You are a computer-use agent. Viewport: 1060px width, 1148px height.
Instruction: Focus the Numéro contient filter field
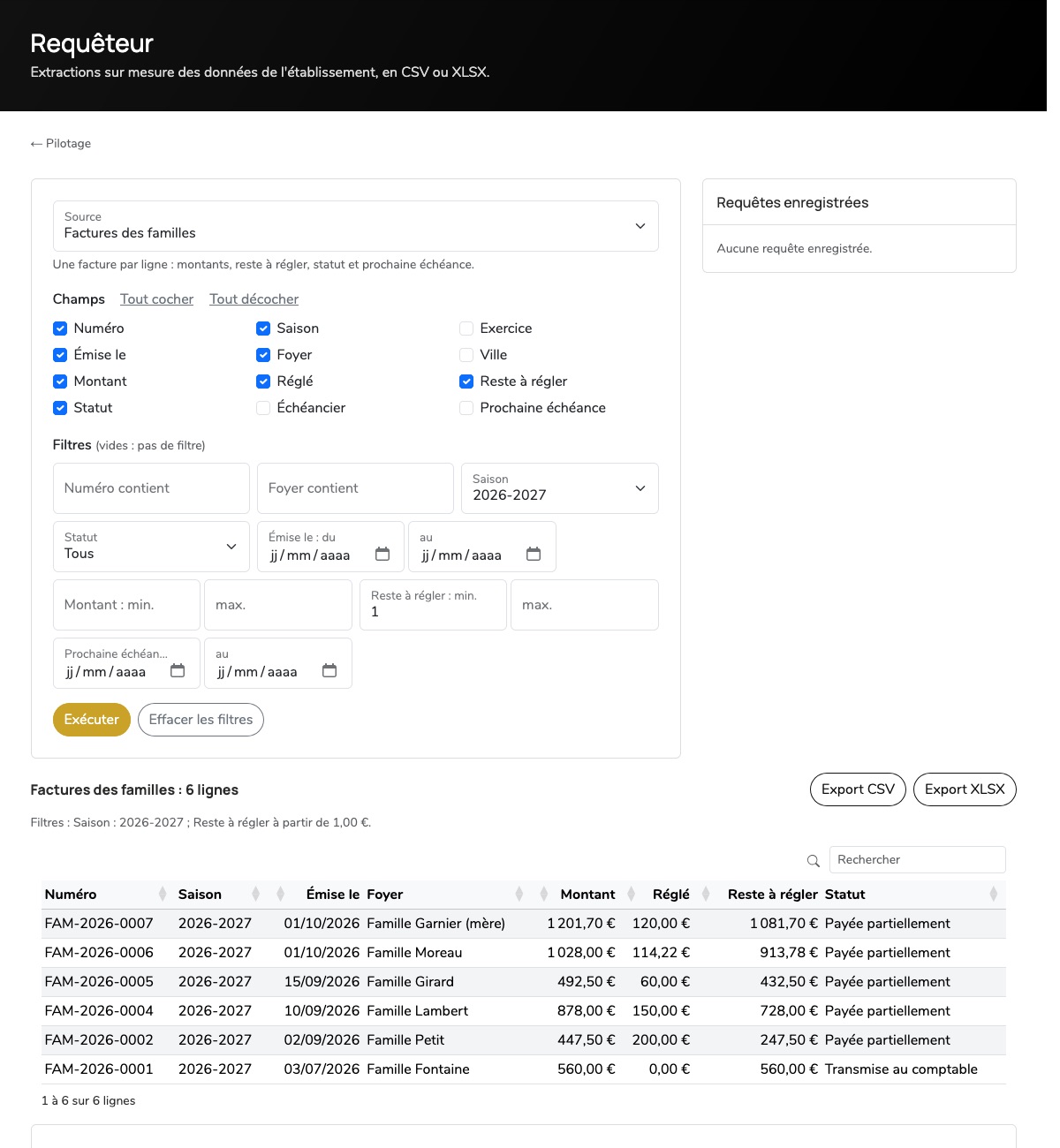[x=151, y=488]
